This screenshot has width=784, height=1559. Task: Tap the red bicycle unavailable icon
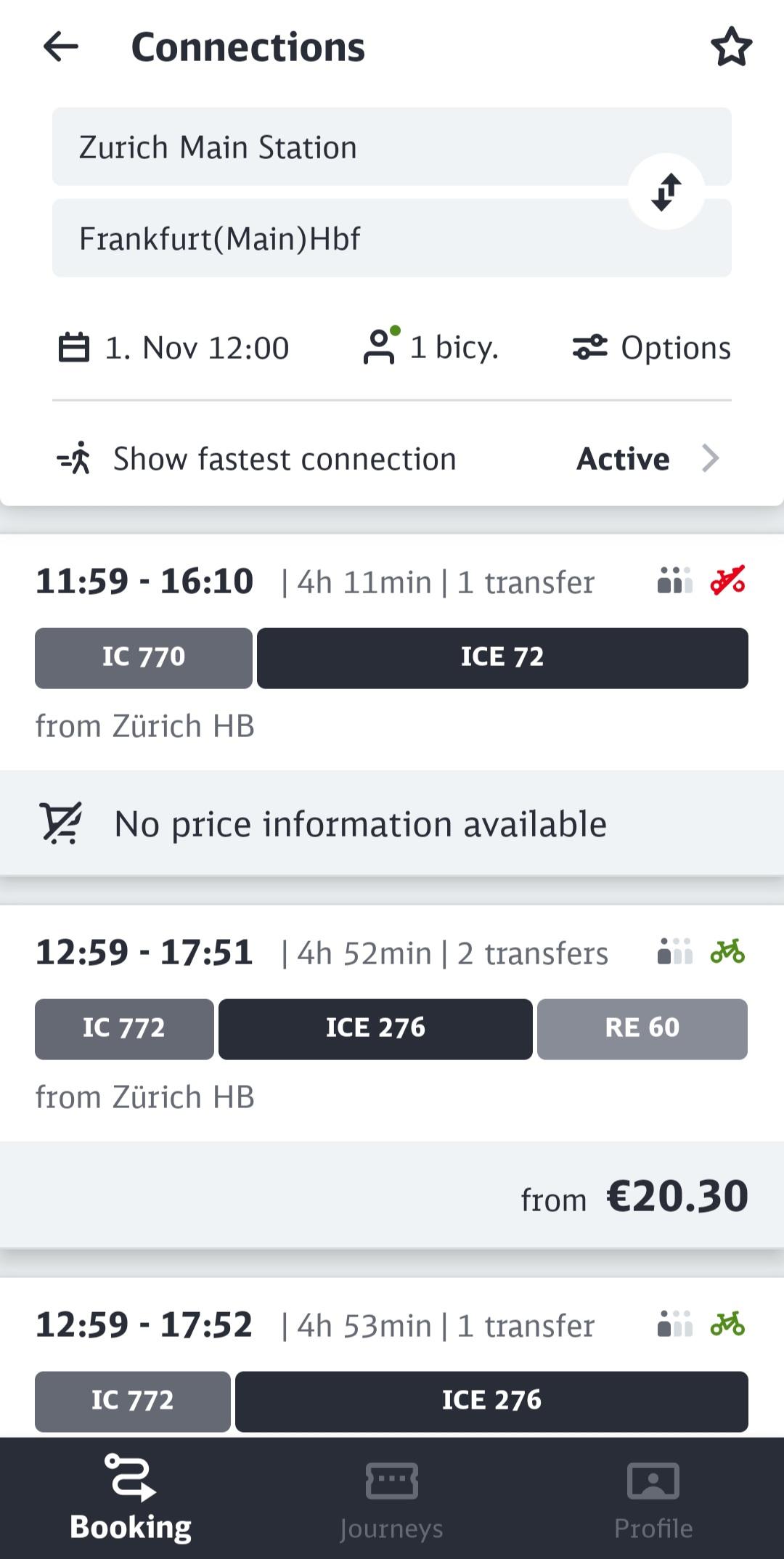[x=727, y=581]
